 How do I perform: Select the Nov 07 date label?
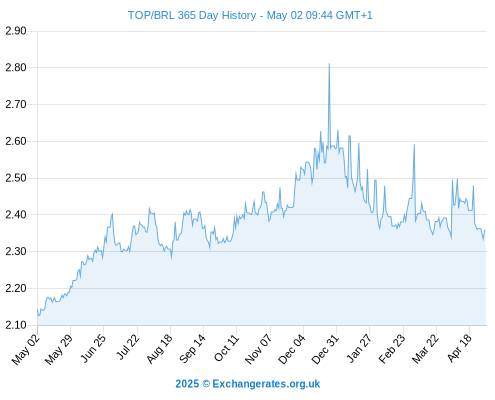point(258,349)
